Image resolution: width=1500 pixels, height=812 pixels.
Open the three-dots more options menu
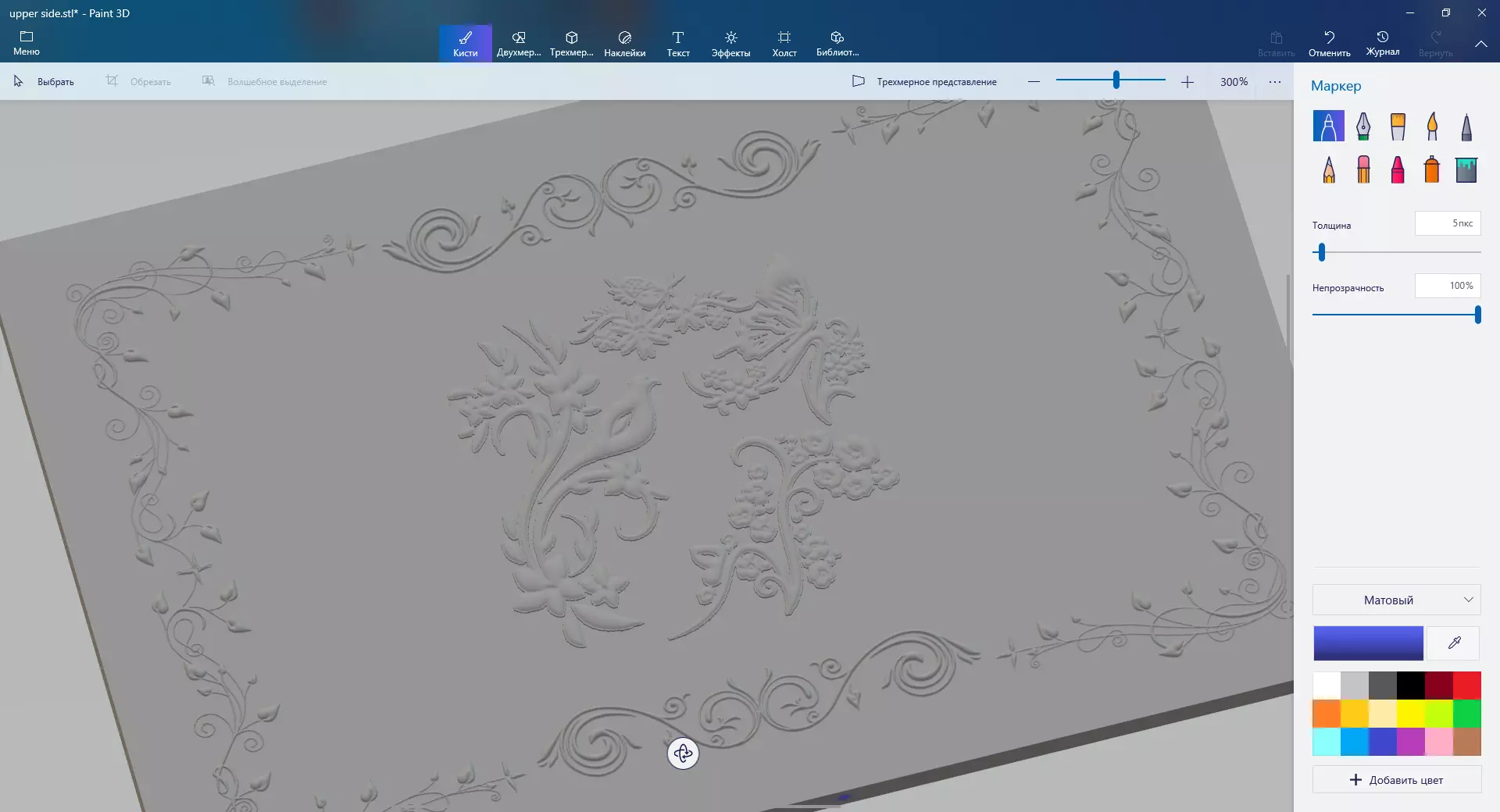(x=1275, y=81)
